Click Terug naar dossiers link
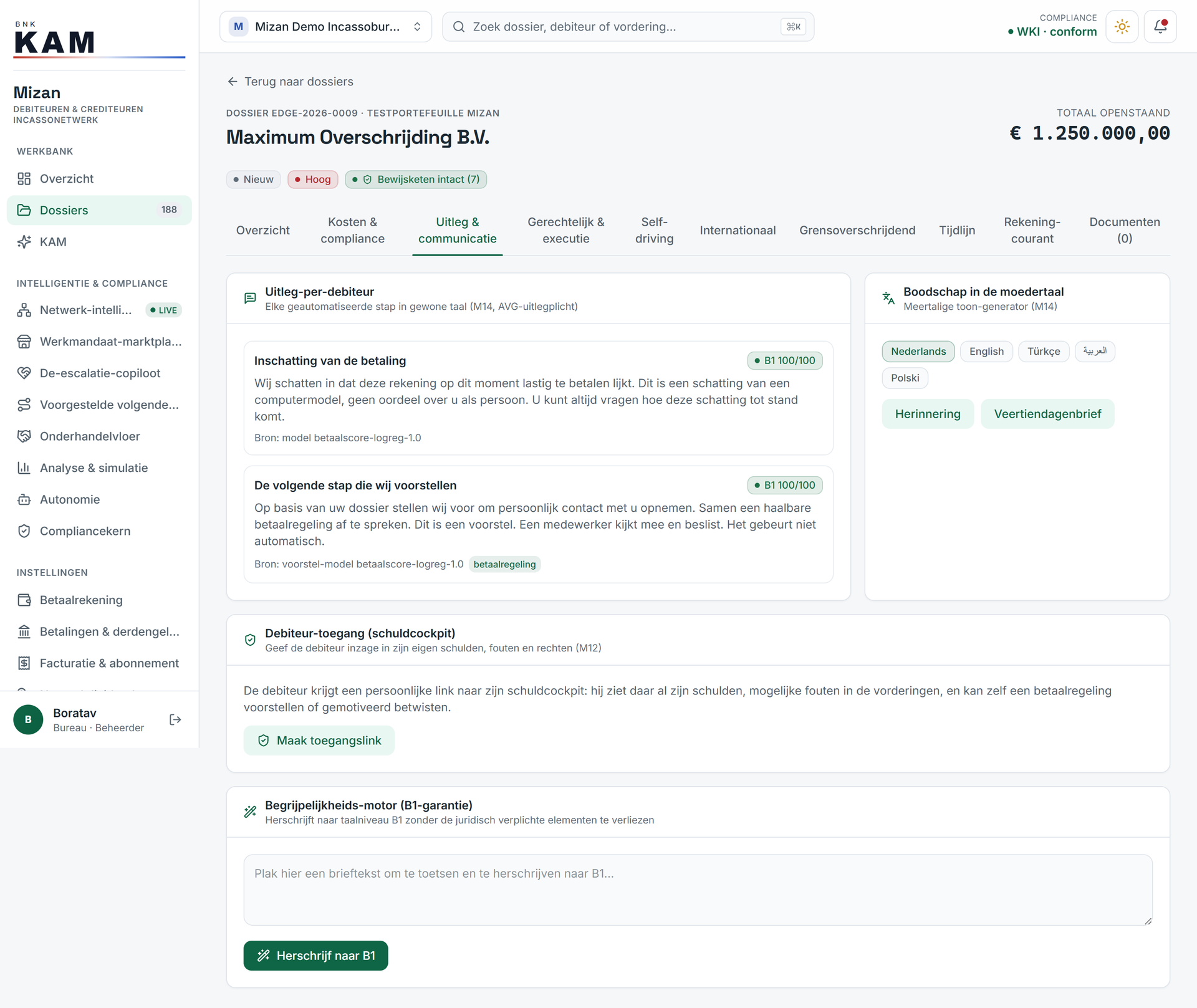This screenshot has height=1008, width=1197. pos(291,82)
